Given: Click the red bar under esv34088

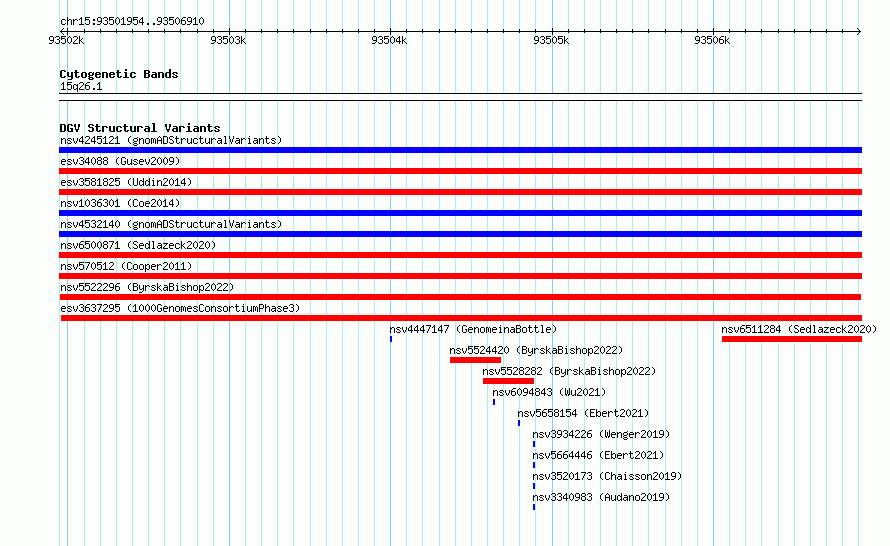Looking at the screenshot, I should [460, 171].
